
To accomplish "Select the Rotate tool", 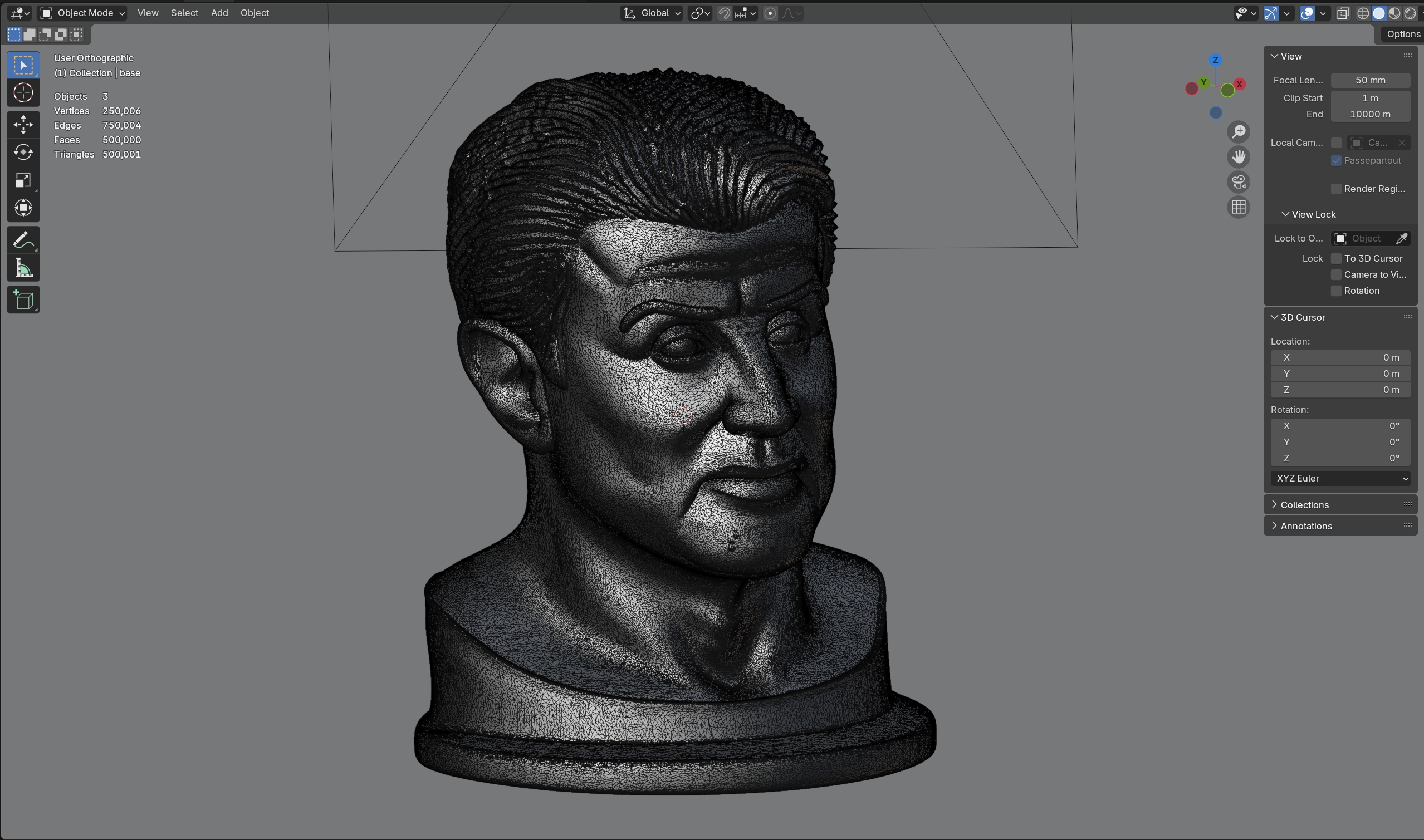I will tap(23, 153).
